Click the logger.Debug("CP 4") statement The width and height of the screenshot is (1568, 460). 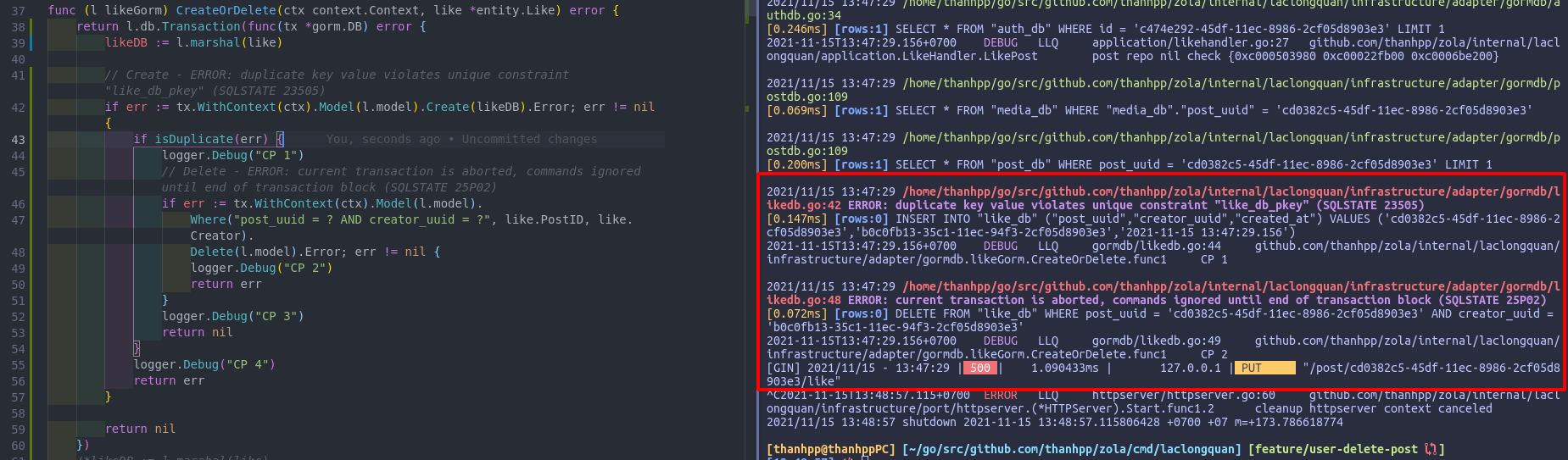204,364
